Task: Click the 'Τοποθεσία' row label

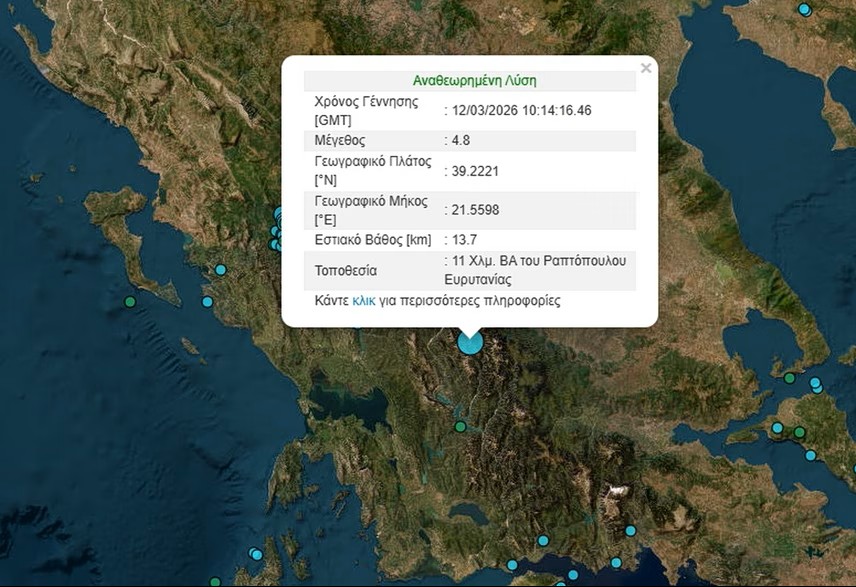Action: coord(346,270)
